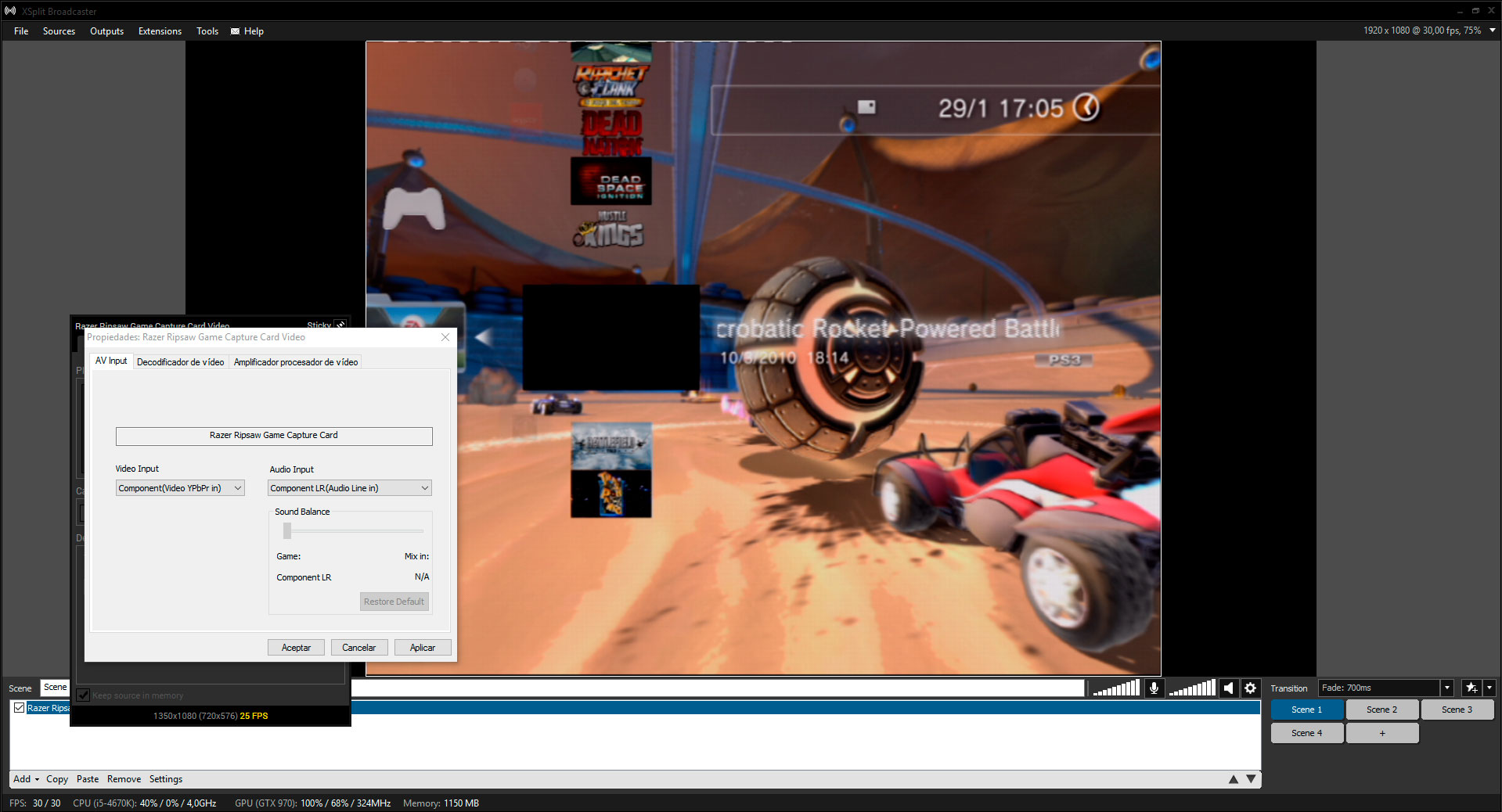The height and width of the screenshot is (812, 1502).
Task: Switch to Scene 2
Action: (1381, 710)
